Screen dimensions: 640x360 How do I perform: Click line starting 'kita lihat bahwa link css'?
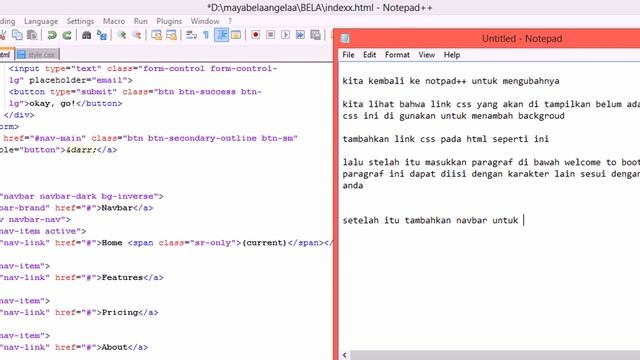pyautogui.click(x=491, y=104)
